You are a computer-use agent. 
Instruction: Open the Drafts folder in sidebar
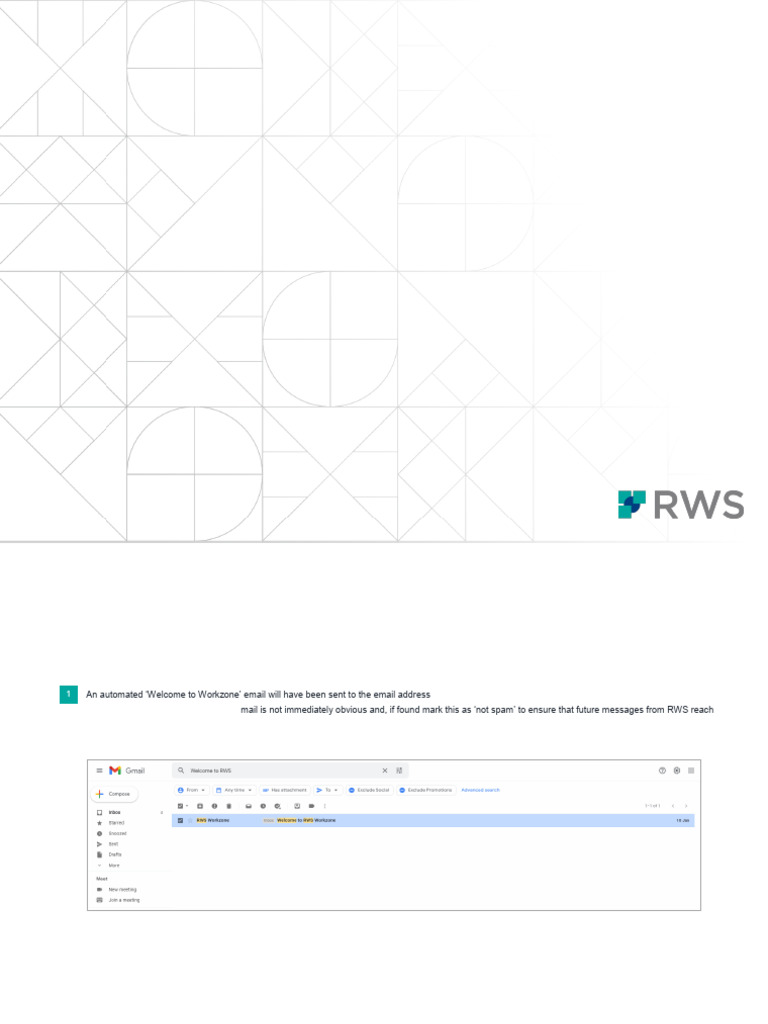click(113, 854)
